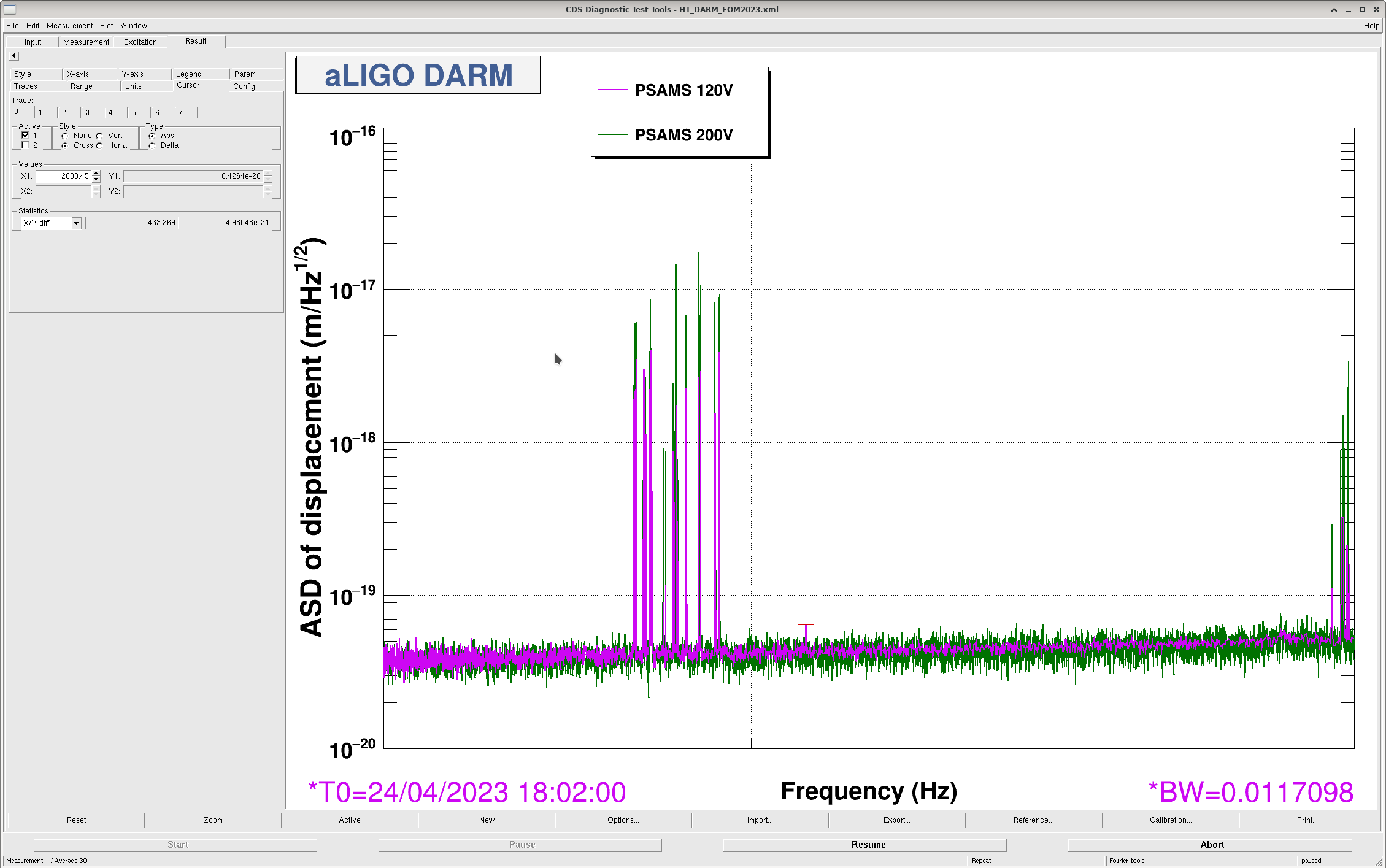Increase X1 value with the up arrow

(x=96, y=174)
